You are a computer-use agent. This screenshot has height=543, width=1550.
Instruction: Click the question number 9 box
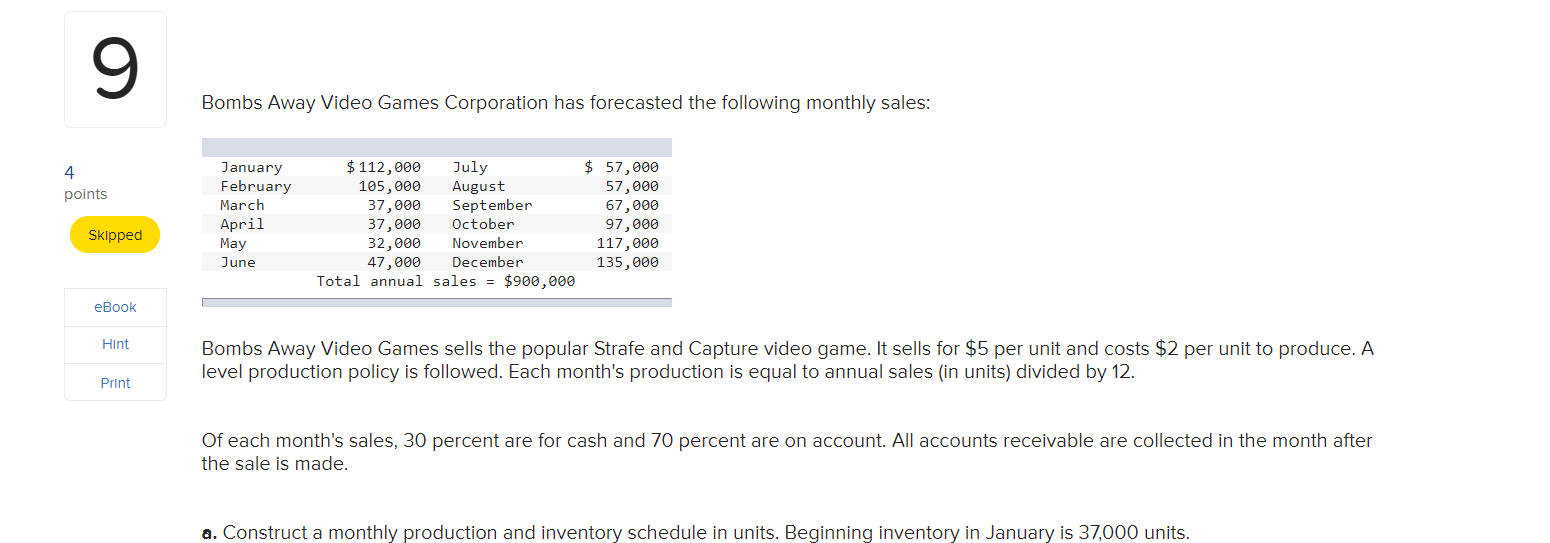point(115,69)
